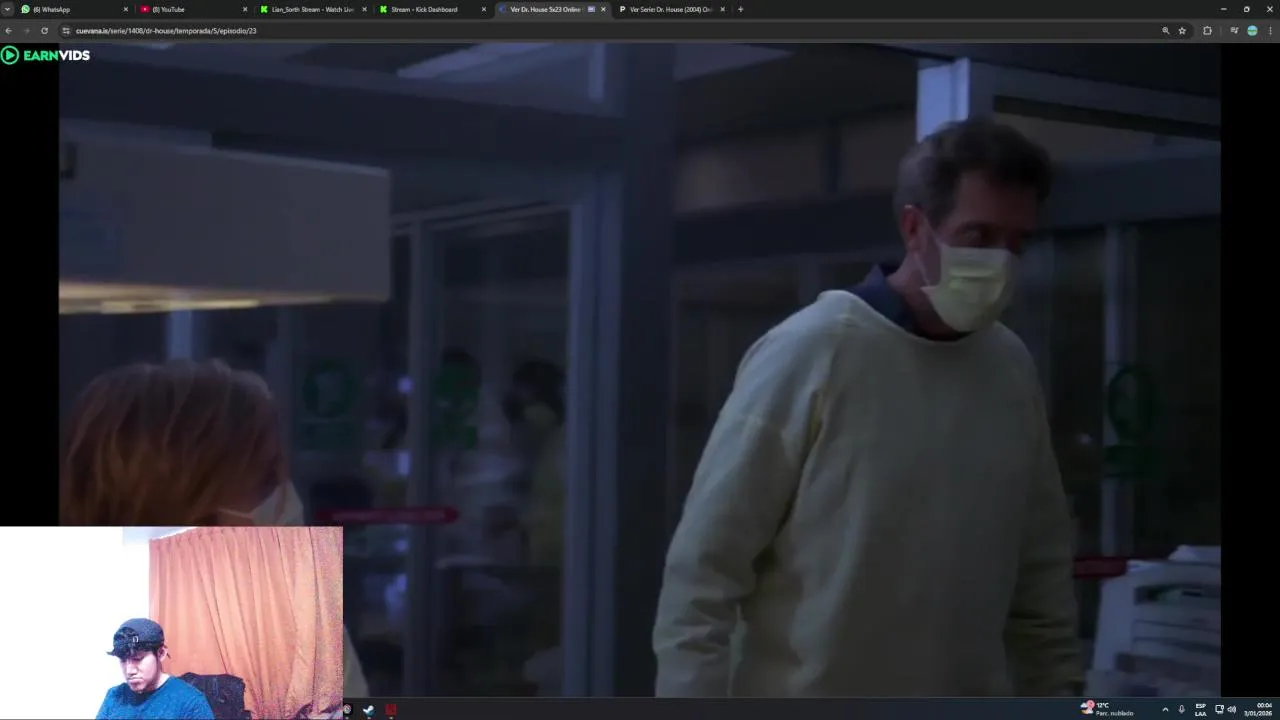Screen dimensions: 1280x720
Task: Open the Stream - Kick Dashboard tab
Action: pyautogui.click(x=432, y=9)
